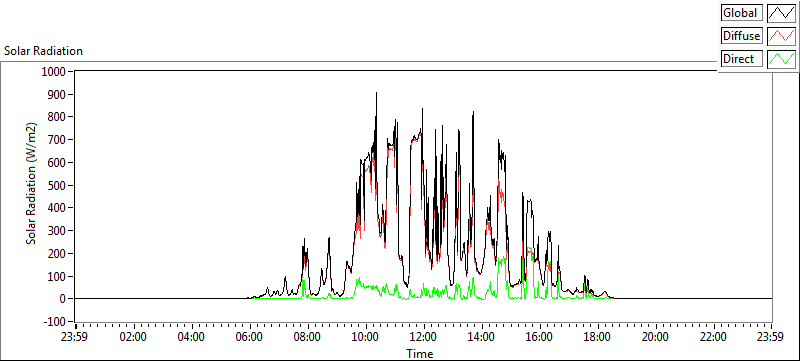
Task: Click the 18:00 time axis label
Action: [x=597, y=337]
